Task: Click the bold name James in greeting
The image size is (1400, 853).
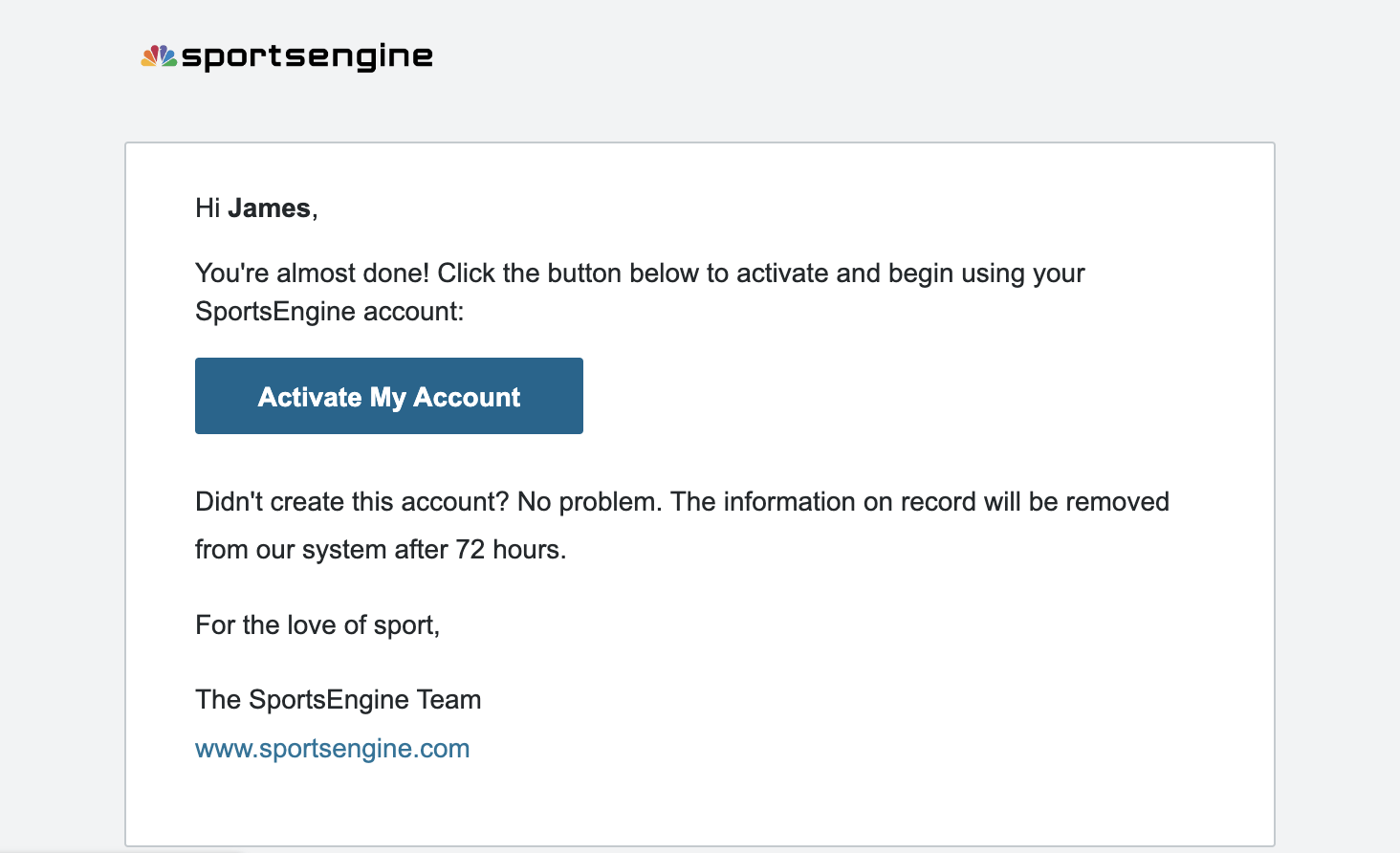Action: 269,208
